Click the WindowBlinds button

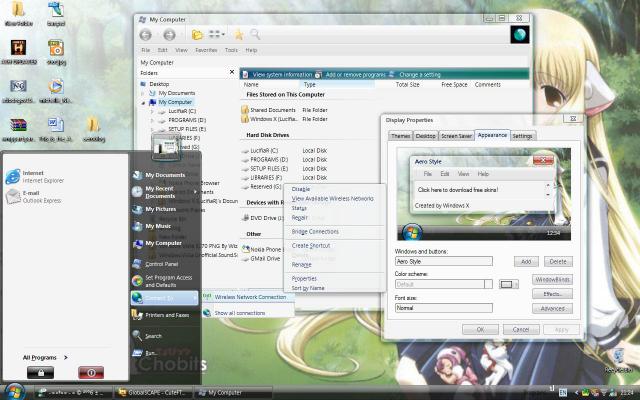click(552, 280)
